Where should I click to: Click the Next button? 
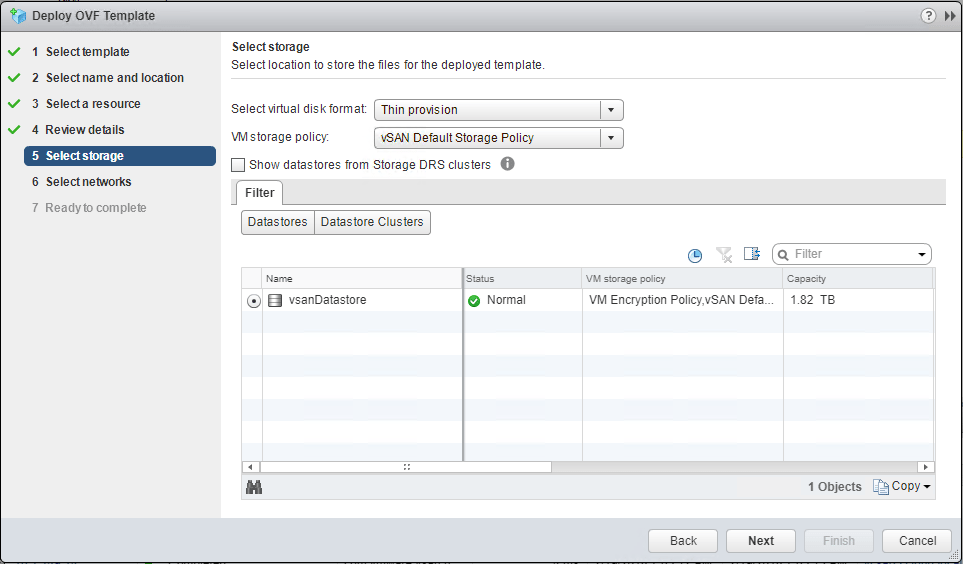(x=760, y=541)
